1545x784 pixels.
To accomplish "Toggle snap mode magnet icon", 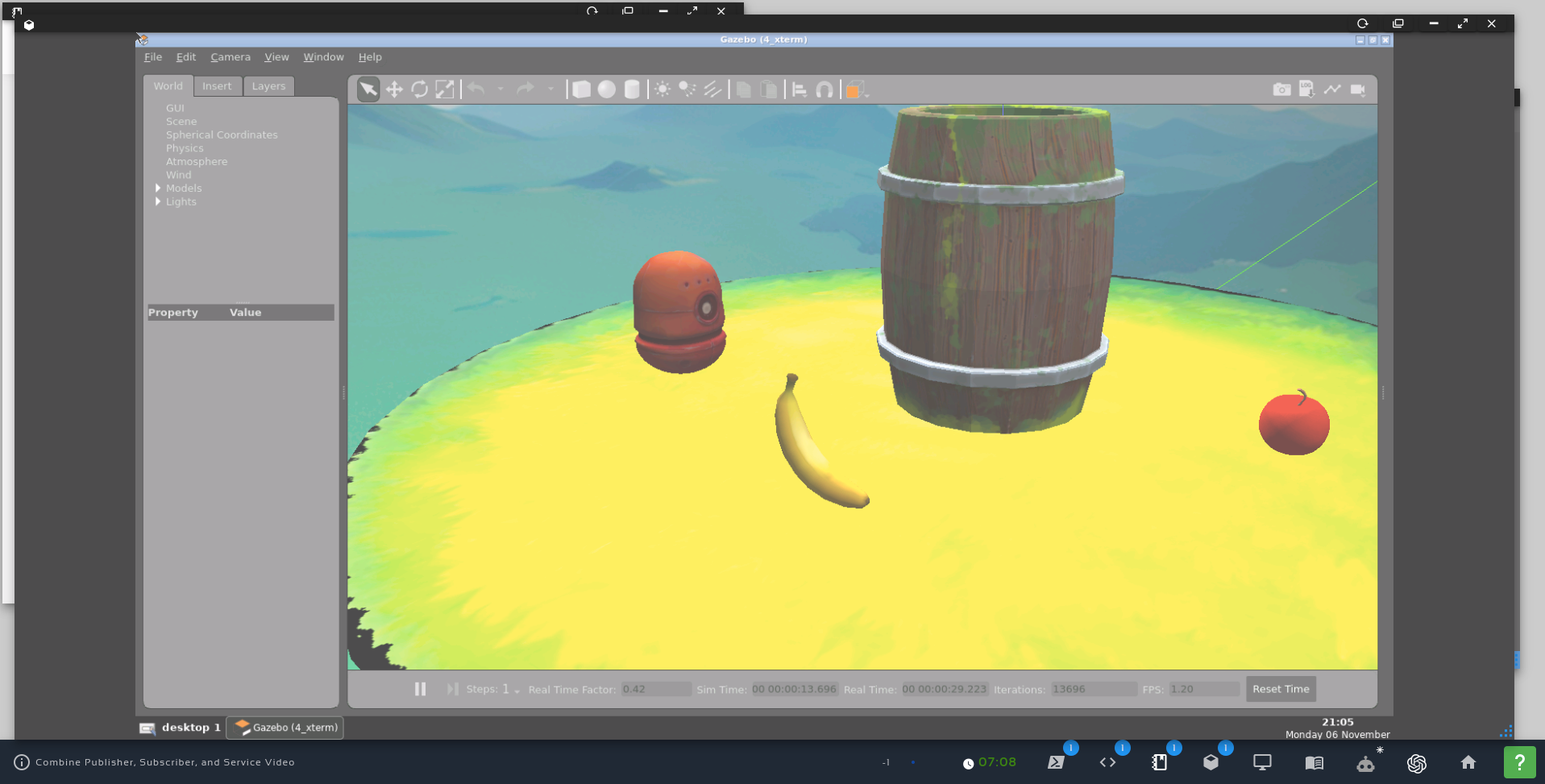I will click(824, 89).
